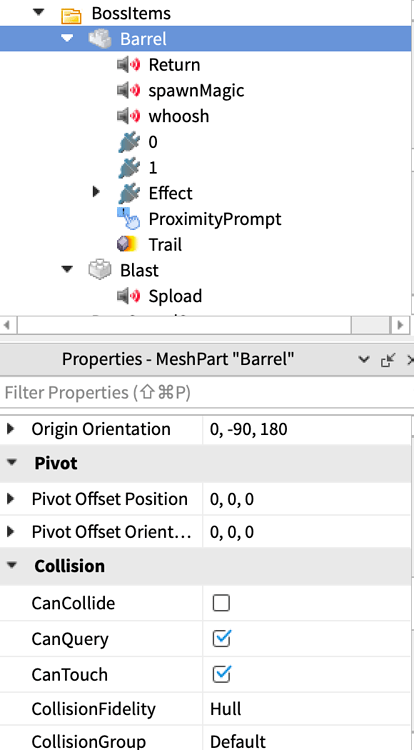414x750 pixels.
Task: Click the spawnMagic sound icon
Action: tap(129, 90)
